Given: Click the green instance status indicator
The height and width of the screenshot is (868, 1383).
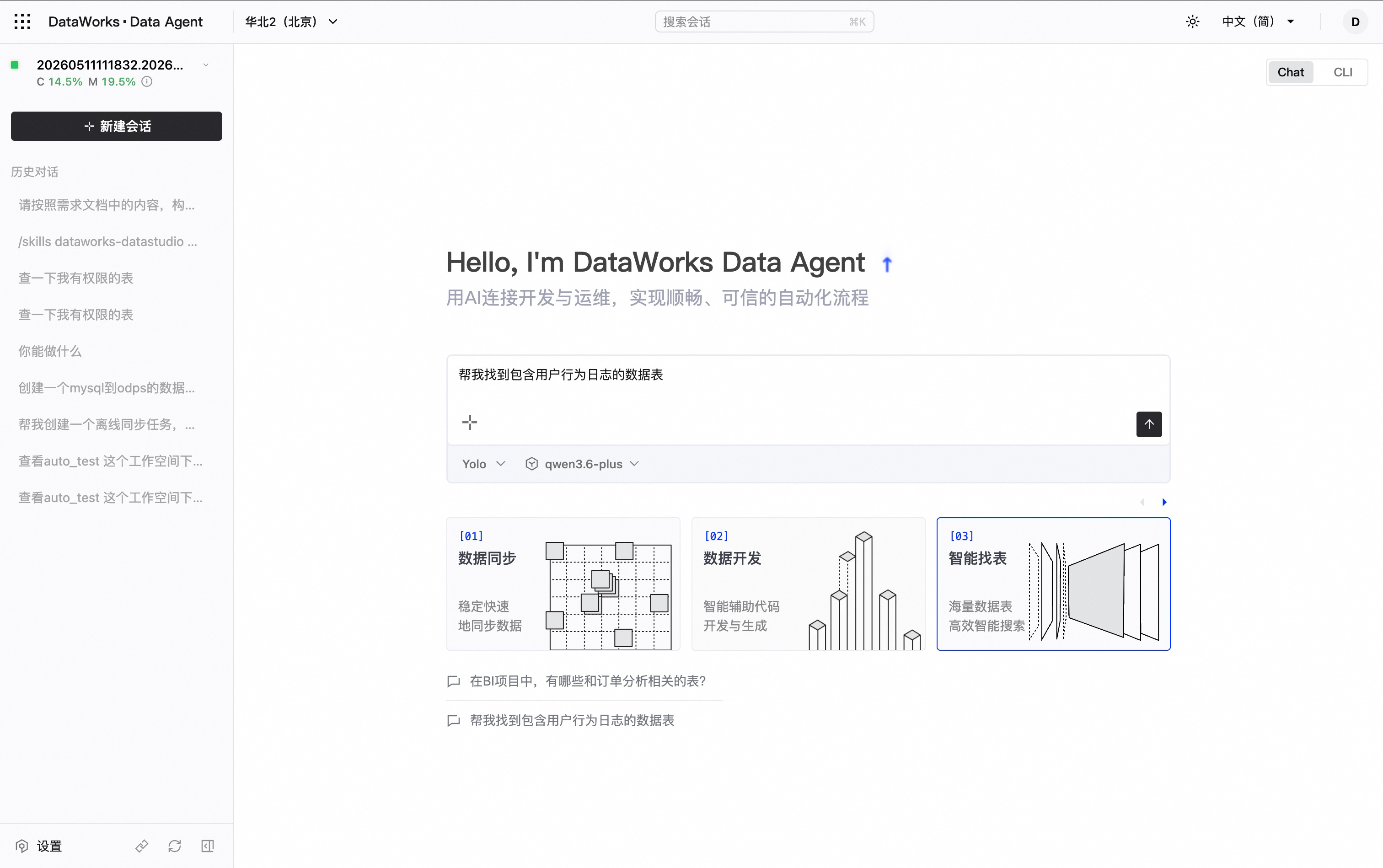Looking at the screenshot, I should pos(15,65).
